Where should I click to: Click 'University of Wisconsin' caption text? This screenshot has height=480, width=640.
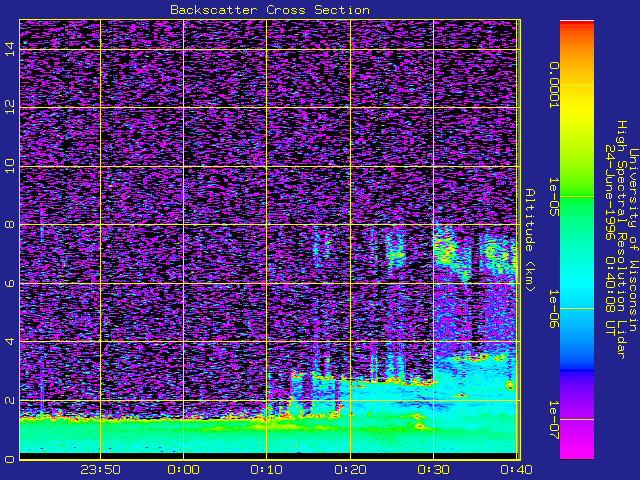point(633,240)
